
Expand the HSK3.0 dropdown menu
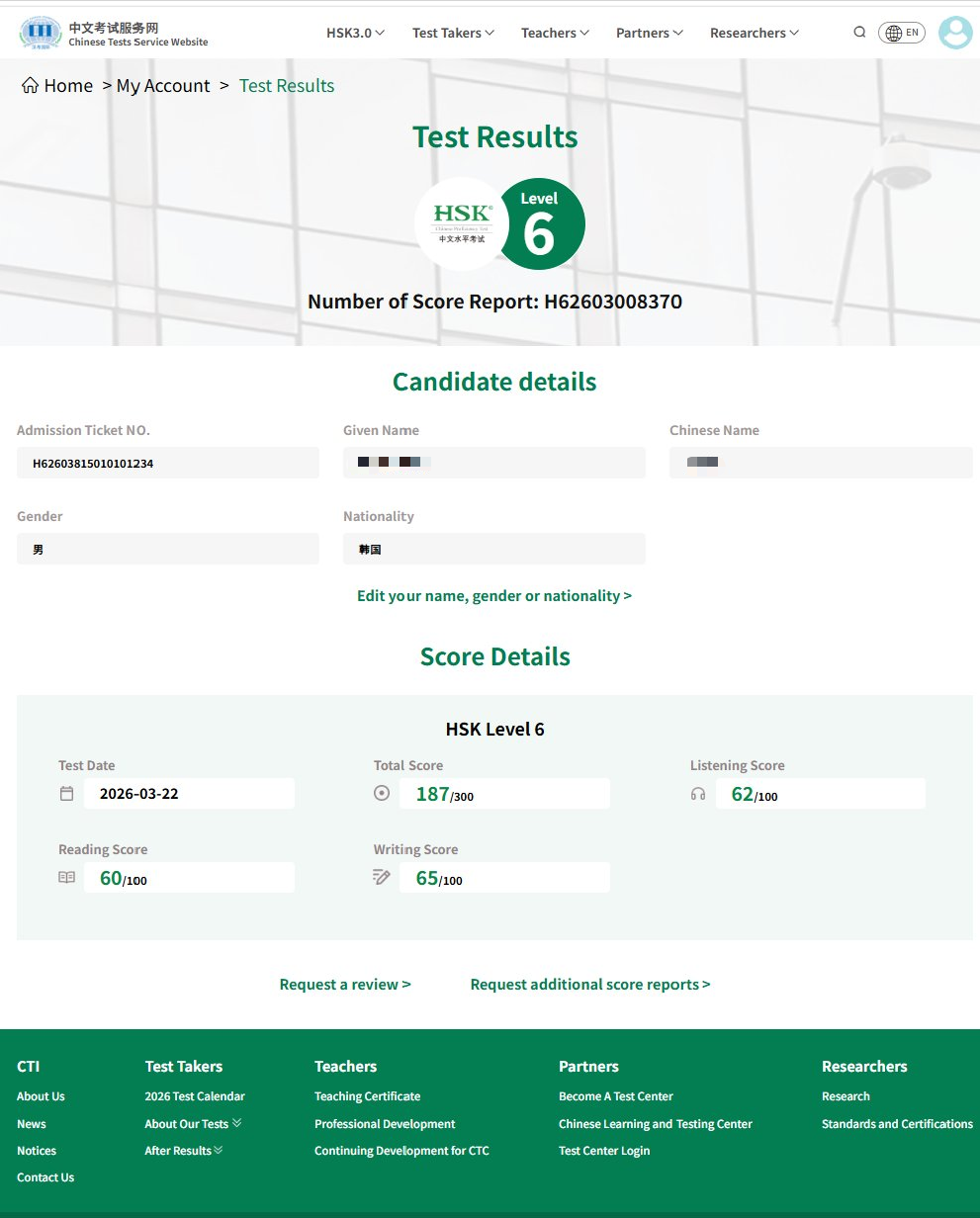355,33
